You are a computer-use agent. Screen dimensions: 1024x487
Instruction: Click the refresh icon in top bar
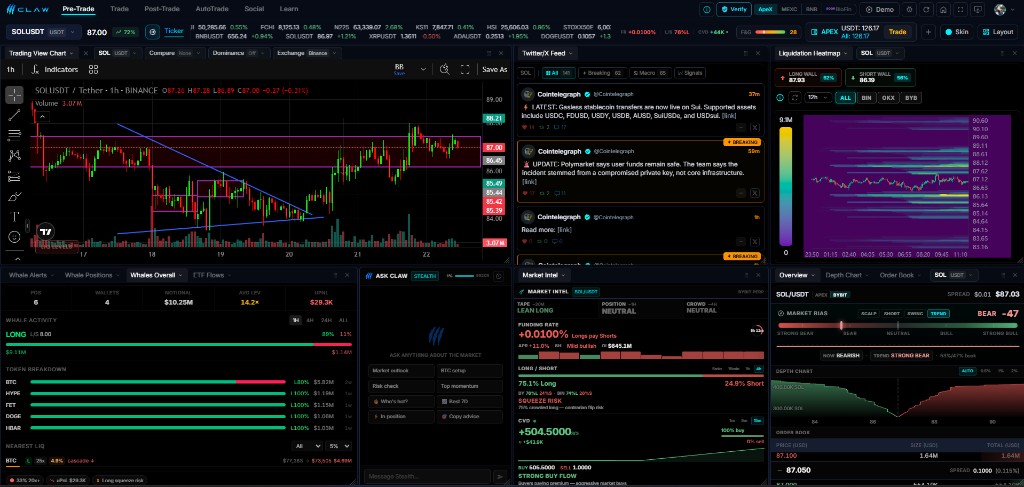pos(927,9)
